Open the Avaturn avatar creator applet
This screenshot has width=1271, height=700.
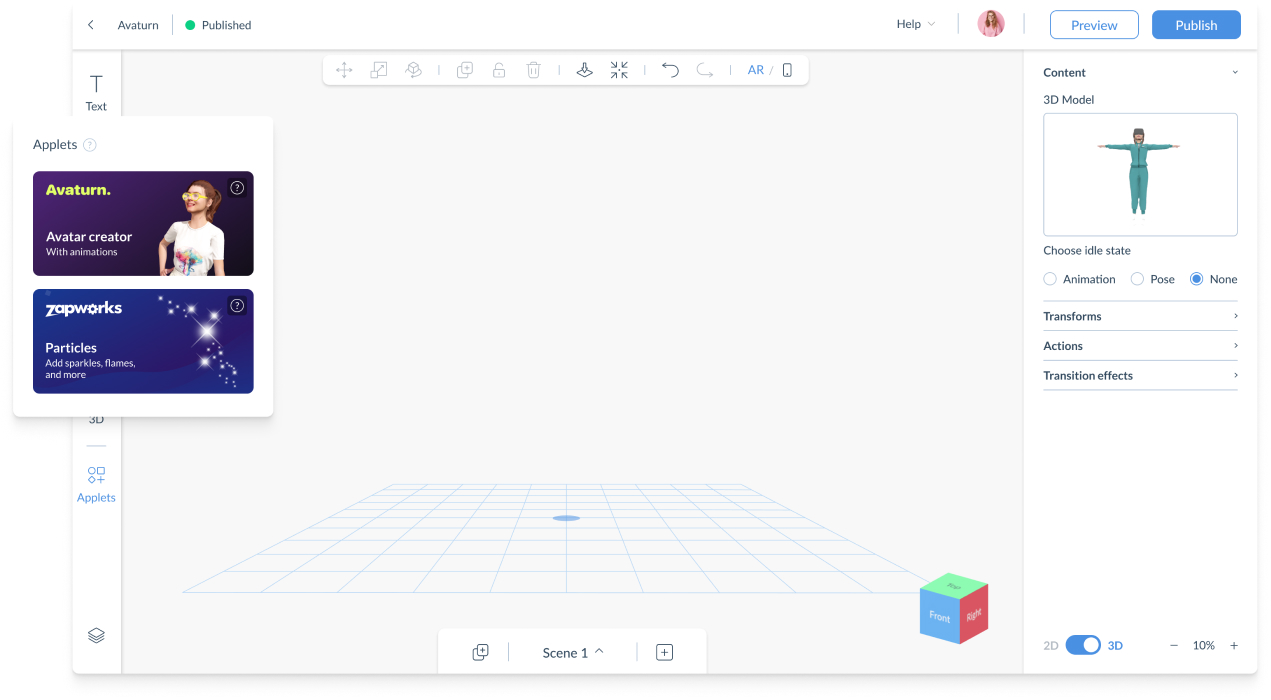tap(143, 223)
